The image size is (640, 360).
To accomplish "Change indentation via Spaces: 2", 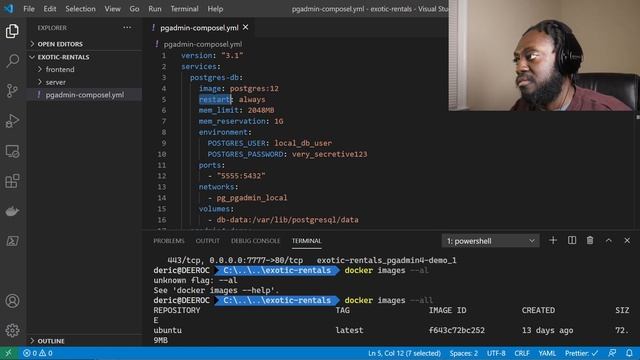I will pos(464,353).
